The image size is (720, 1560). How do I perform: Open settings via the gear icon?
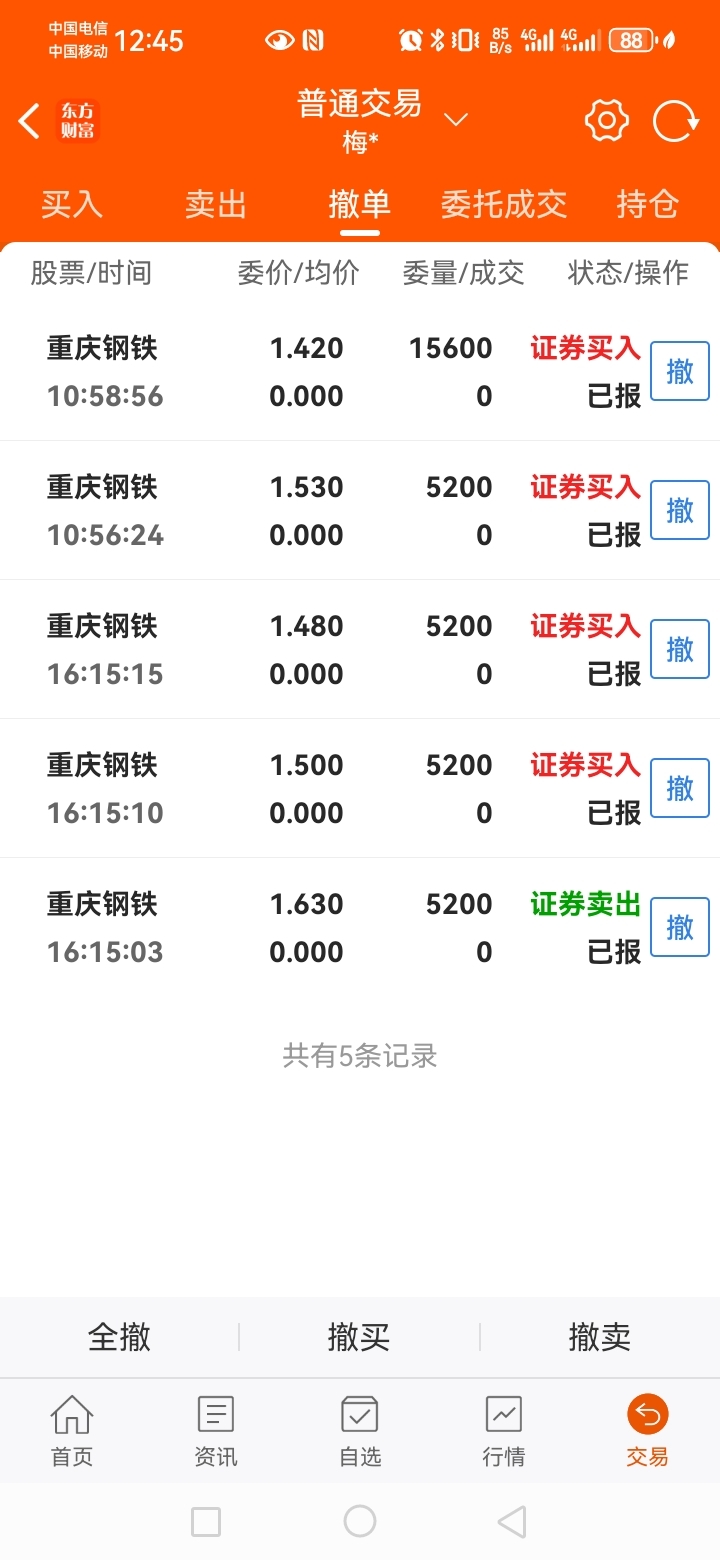[606, 121]
